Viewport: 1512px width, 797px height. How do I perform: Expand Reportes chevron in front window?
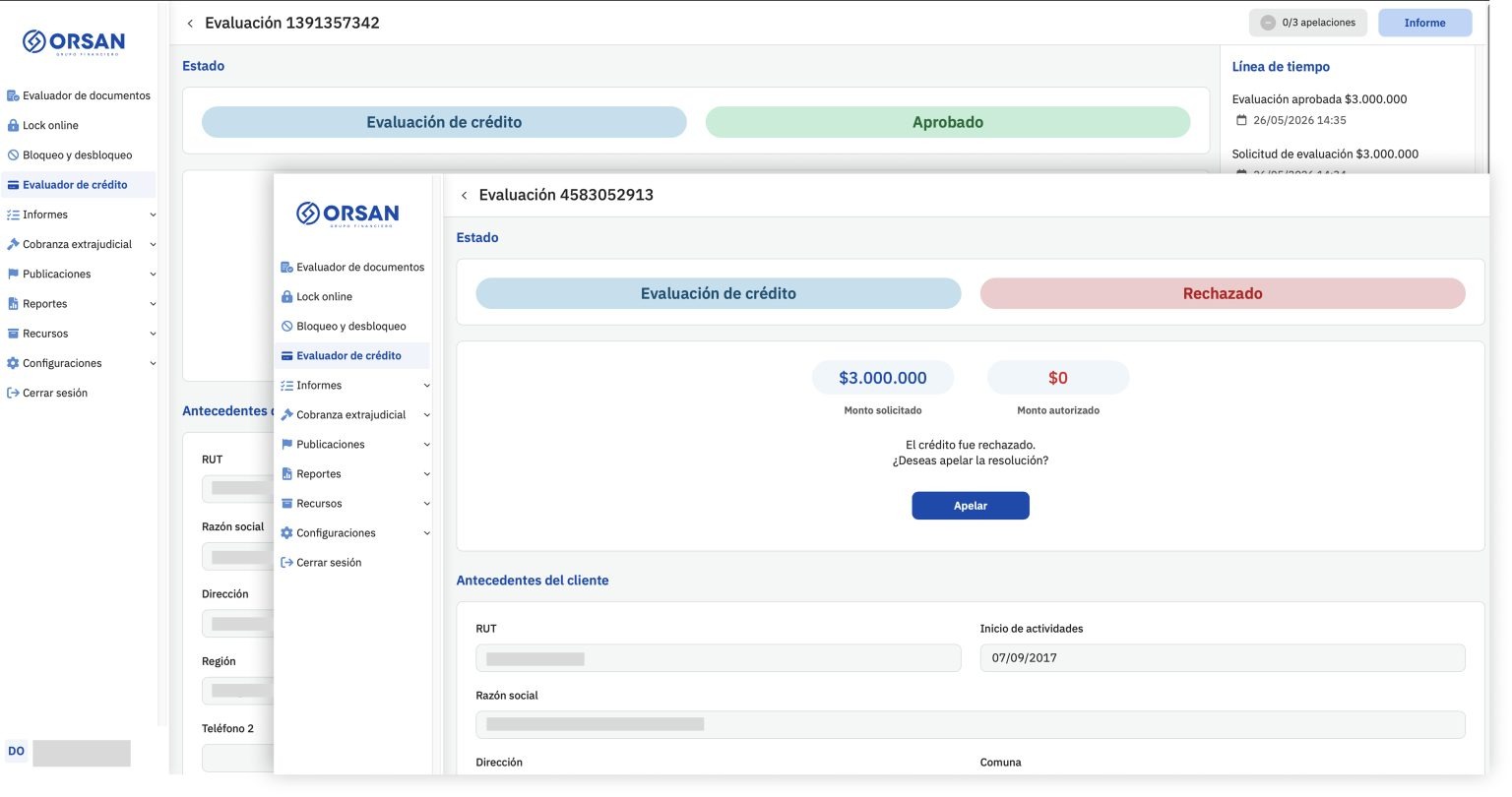426,473
